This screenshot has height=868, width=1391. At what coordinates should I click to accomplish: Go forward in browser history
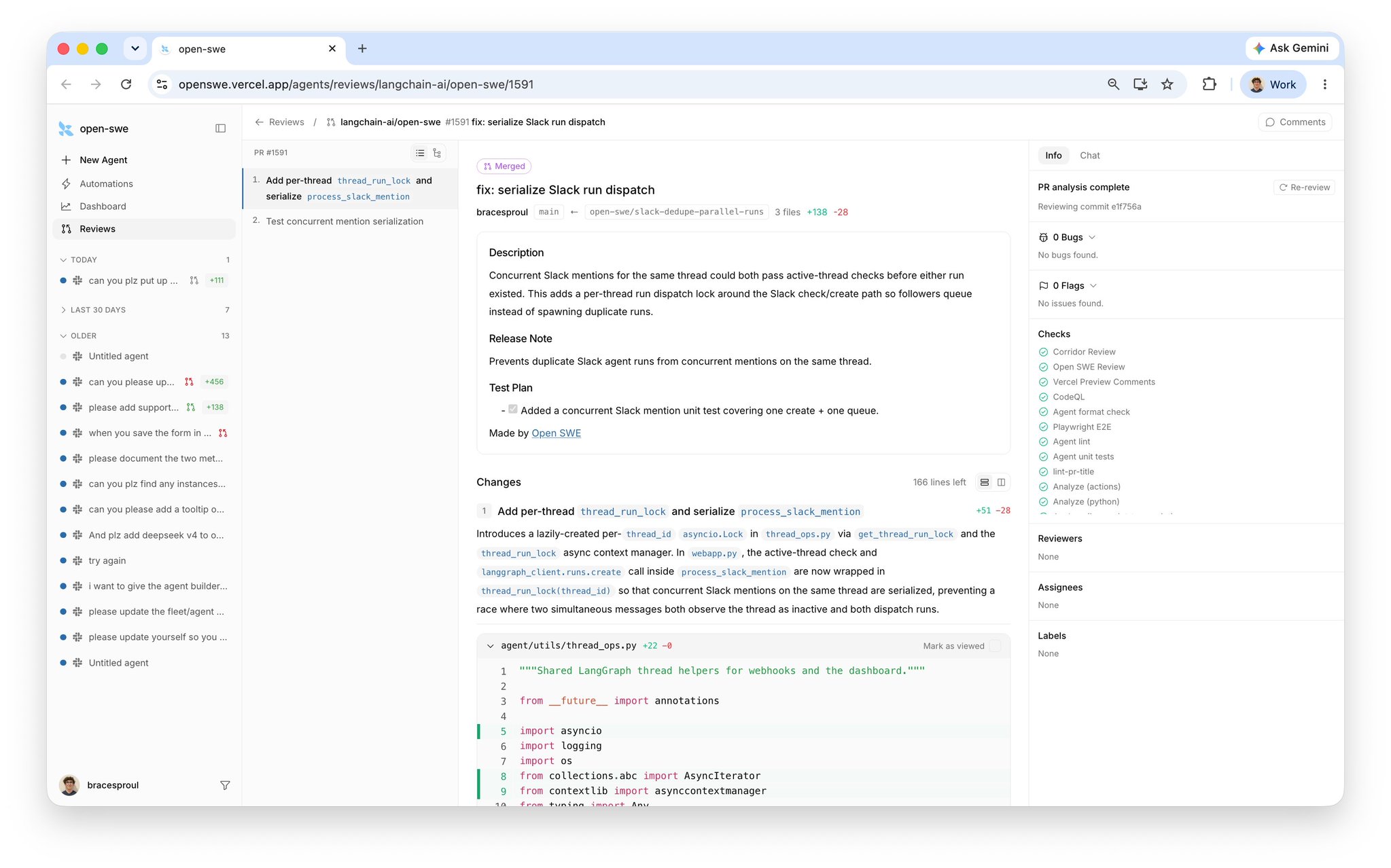coord(96,84)
